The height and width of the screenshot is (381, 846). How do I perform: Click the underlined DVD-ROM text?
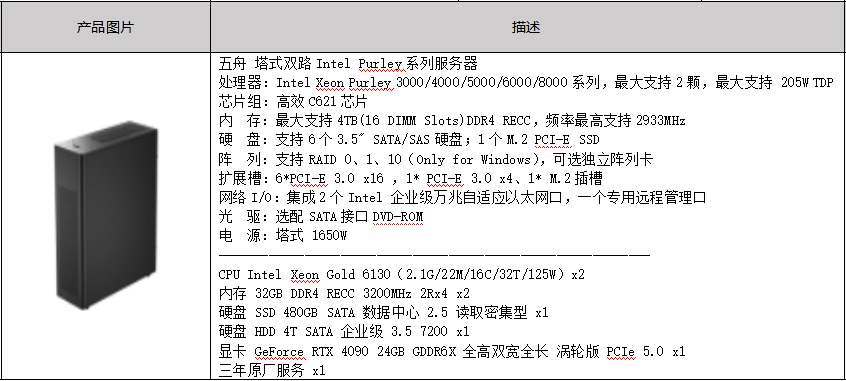[x=398, y=217]
